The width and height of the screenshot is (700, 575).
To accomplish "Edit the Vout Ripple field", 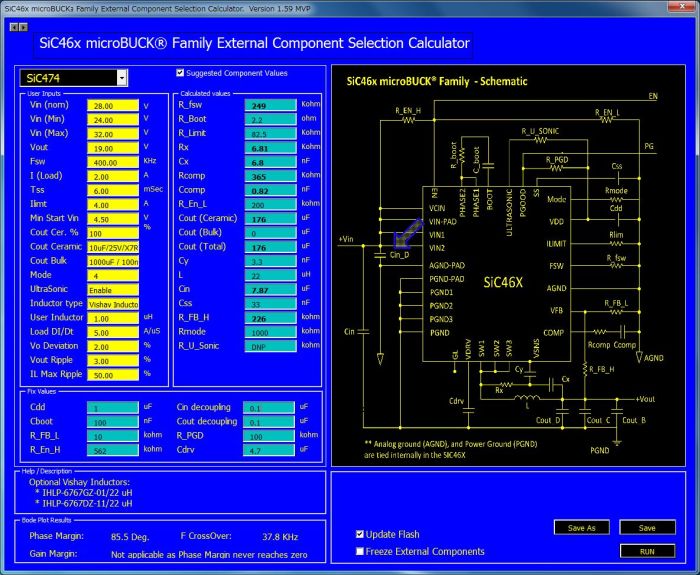I will click(x=113, y=361).
